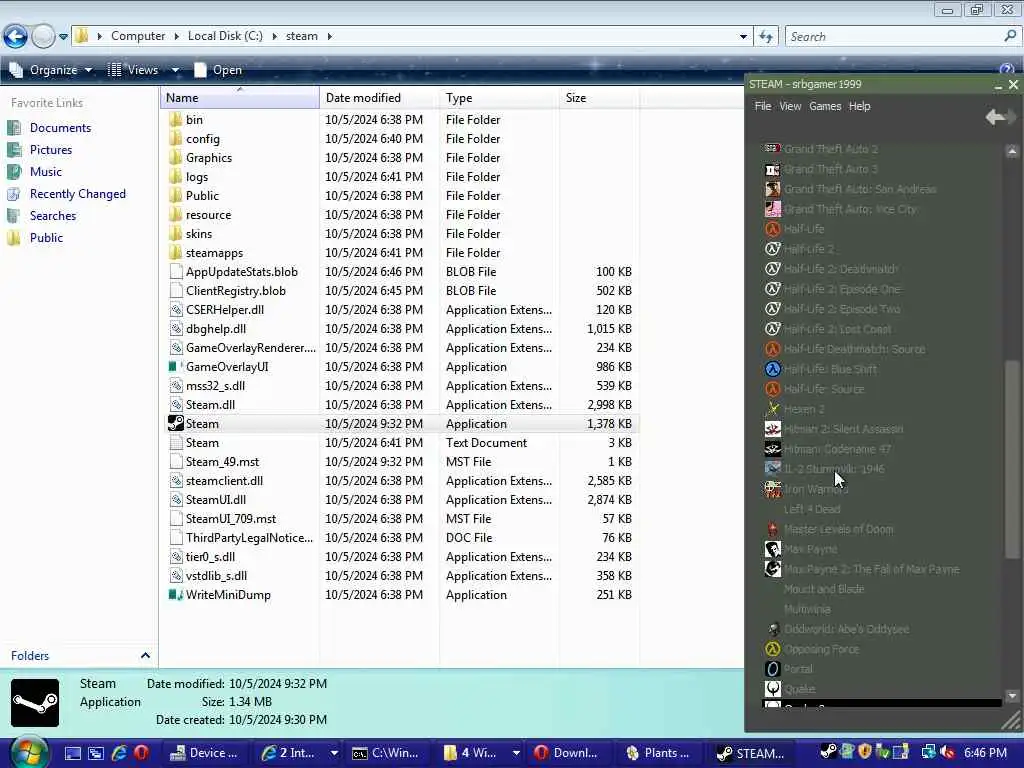Screen dimensions: 1024x768
Task: Expand the address bar history dropdown
Action: 743,37
